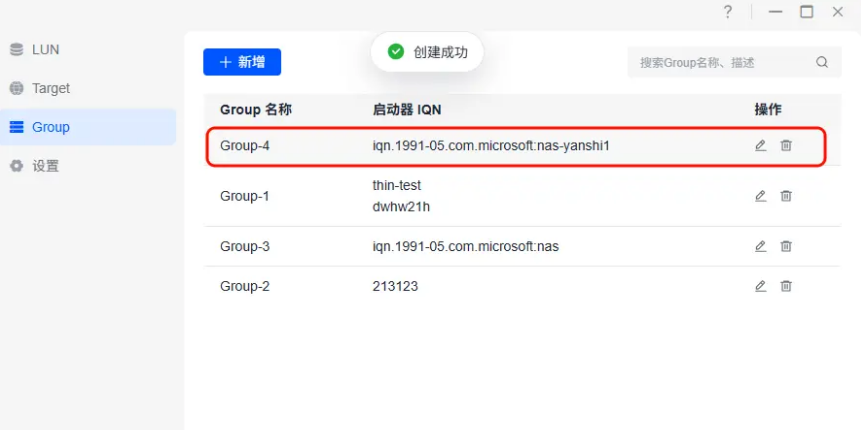The image size is (861, 430).
Task: Delete the Group-2 entry
Action: click(x=786, y=286)
